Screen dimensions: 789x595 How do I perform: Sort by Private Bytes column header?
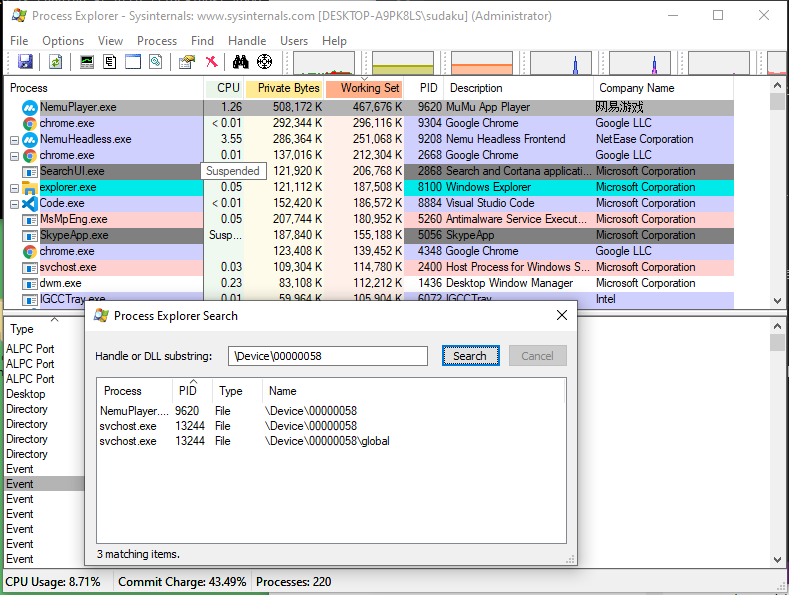point(284,88)
